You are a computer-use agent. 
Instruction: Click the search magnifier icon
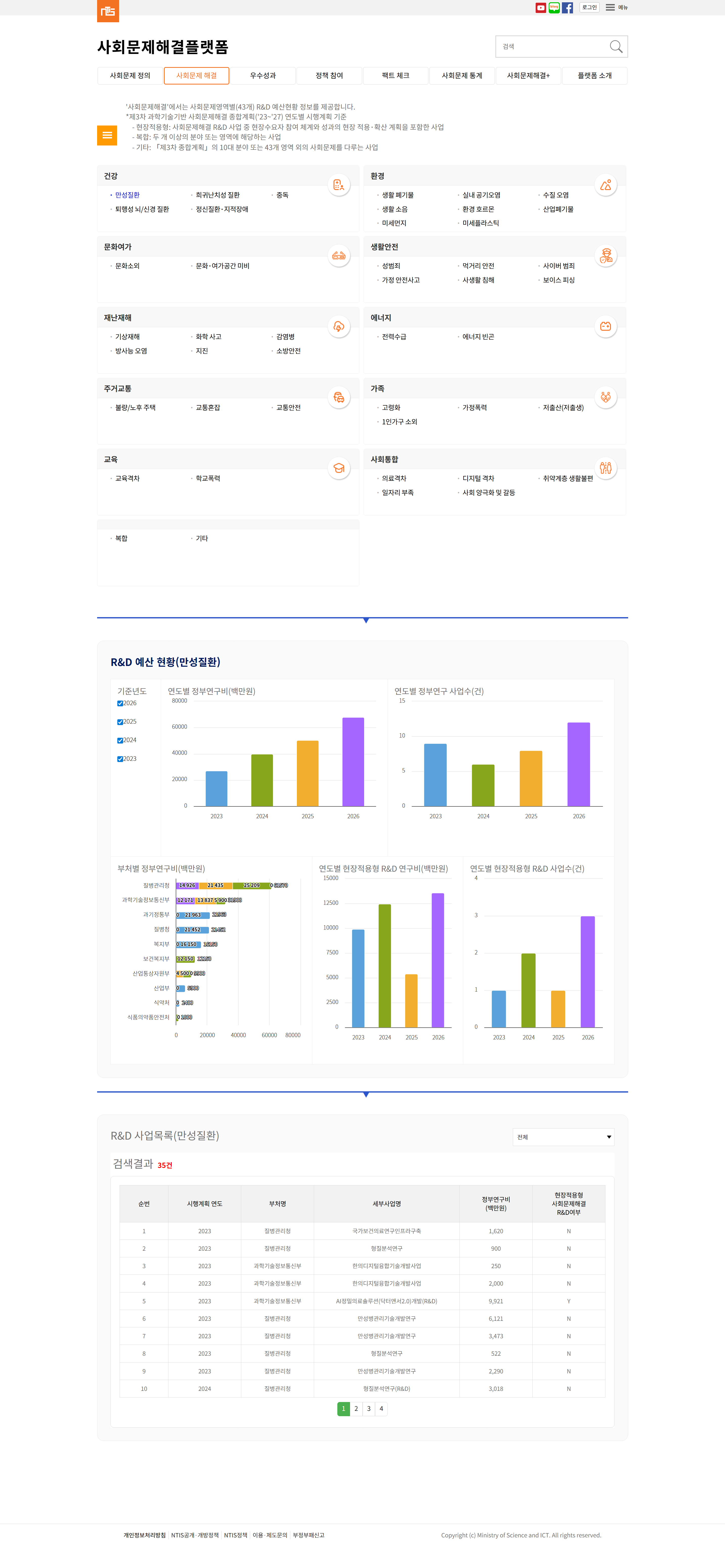[x=616, y=46]
